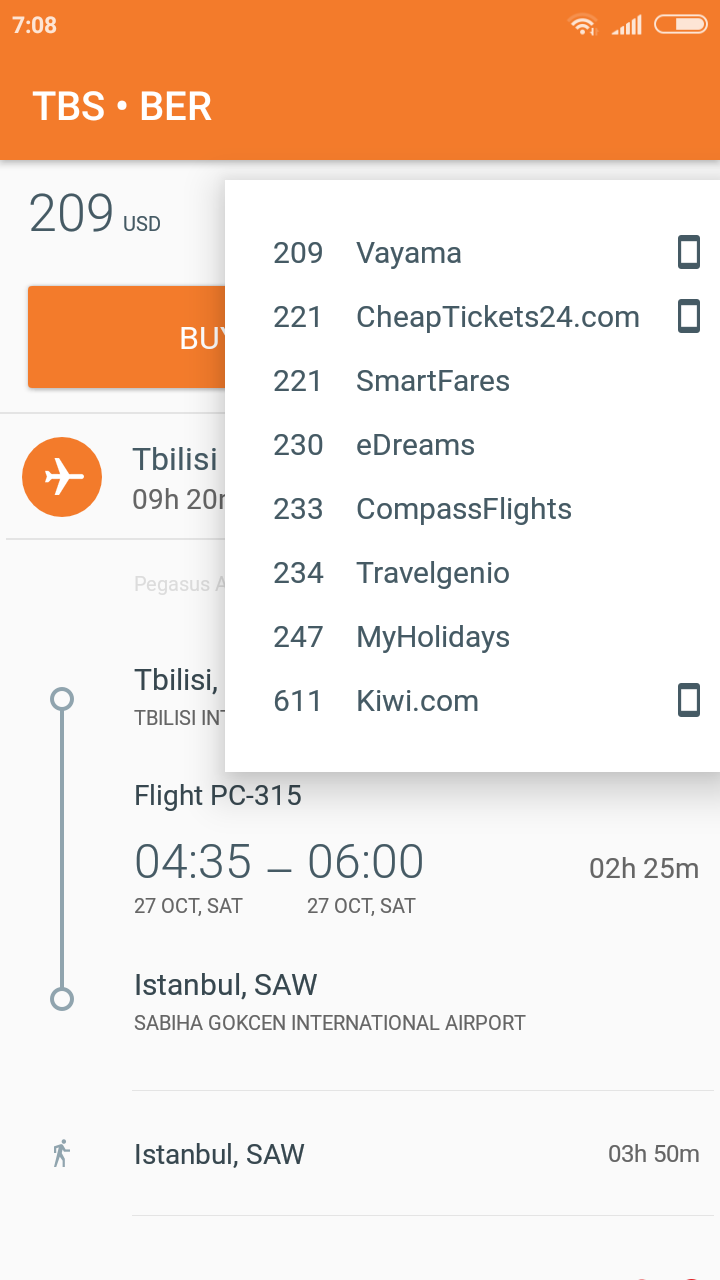Choose the Kiwi.com 611 offer

(417, 701)
